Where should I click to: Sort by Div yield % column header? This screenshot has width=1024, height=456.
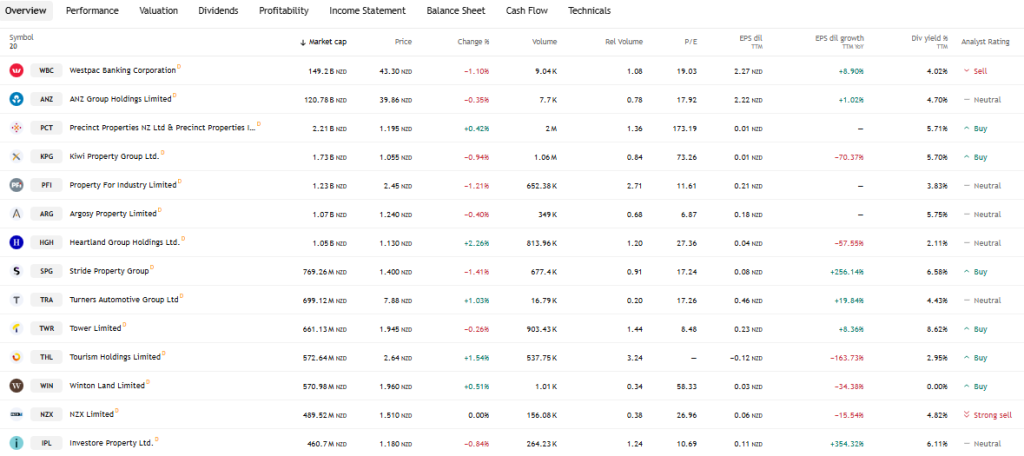(929, 42)
